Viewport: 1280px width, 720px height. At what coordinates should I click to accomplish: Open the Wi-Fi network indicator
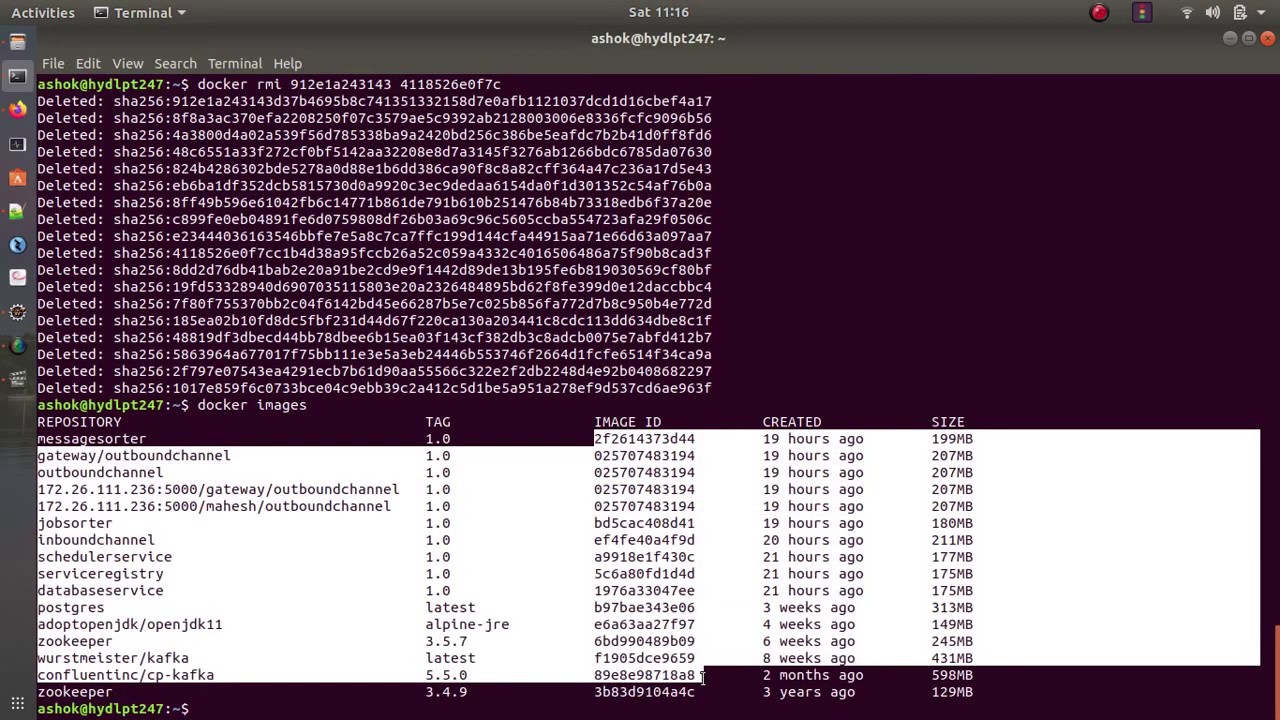(x=1187, y=13)
